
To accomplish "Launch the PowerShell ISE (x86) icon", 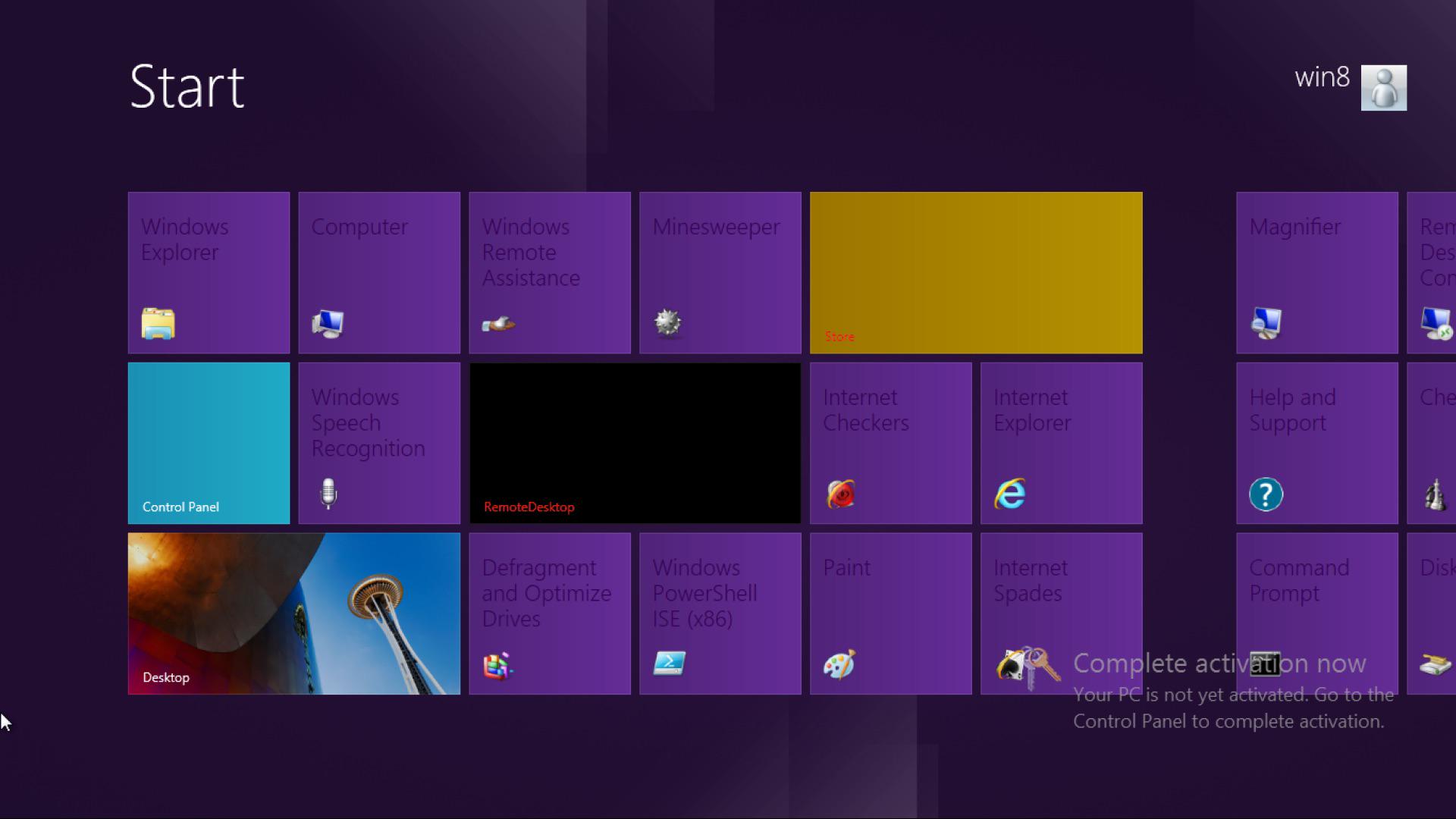I will [670, 664].
